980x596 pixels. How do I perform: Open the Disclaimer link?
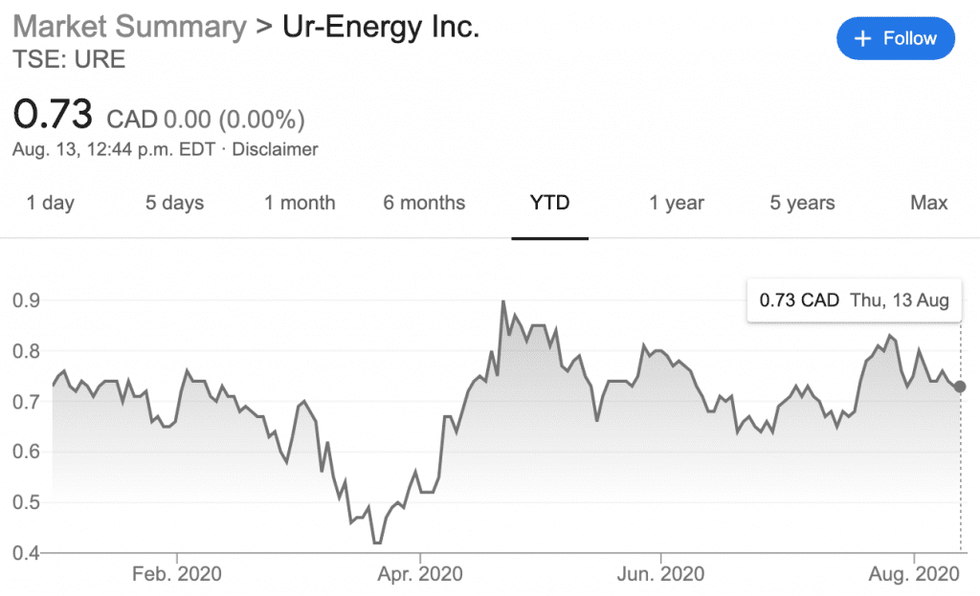click(x=274, y=150)
